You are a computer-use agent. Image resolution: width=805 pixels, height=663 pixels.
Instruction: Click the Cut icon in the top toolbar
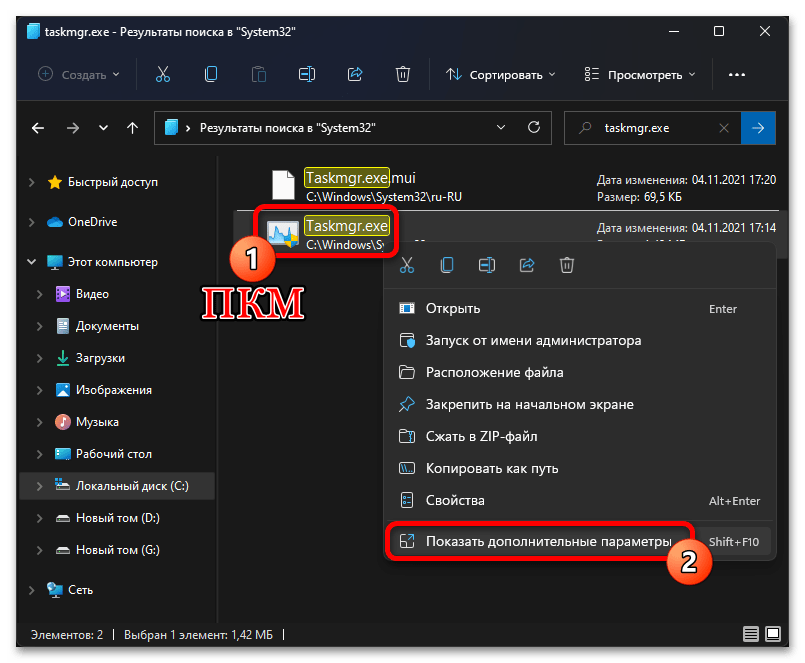[163, 74]
